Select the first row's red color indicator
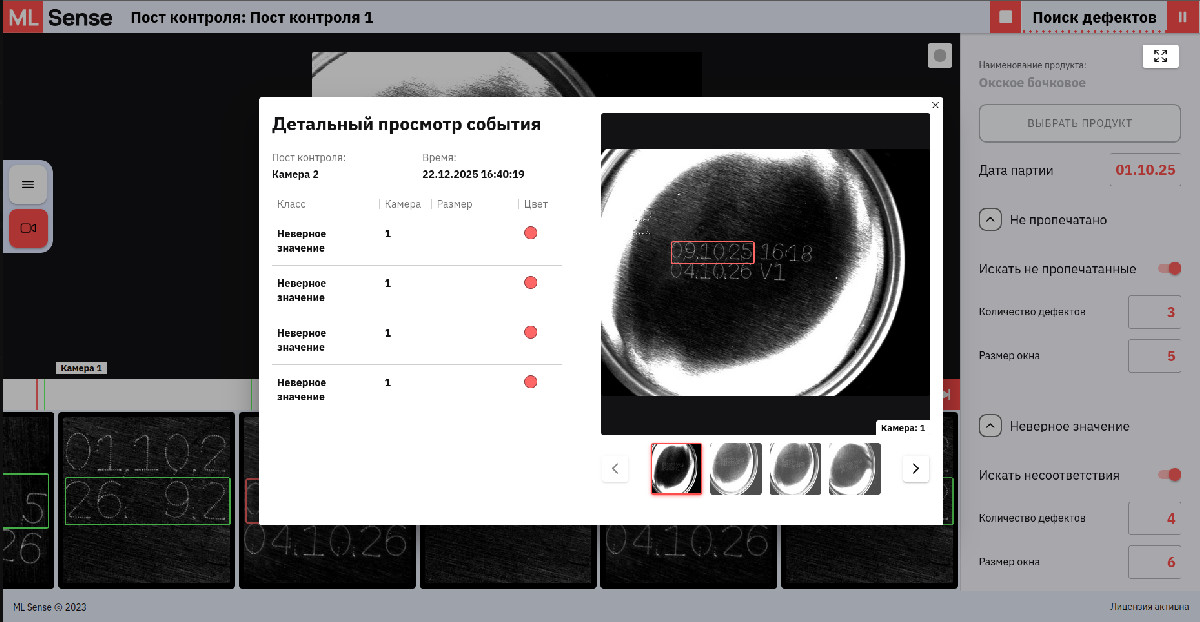1200x622 pixels. coord(530,233)
